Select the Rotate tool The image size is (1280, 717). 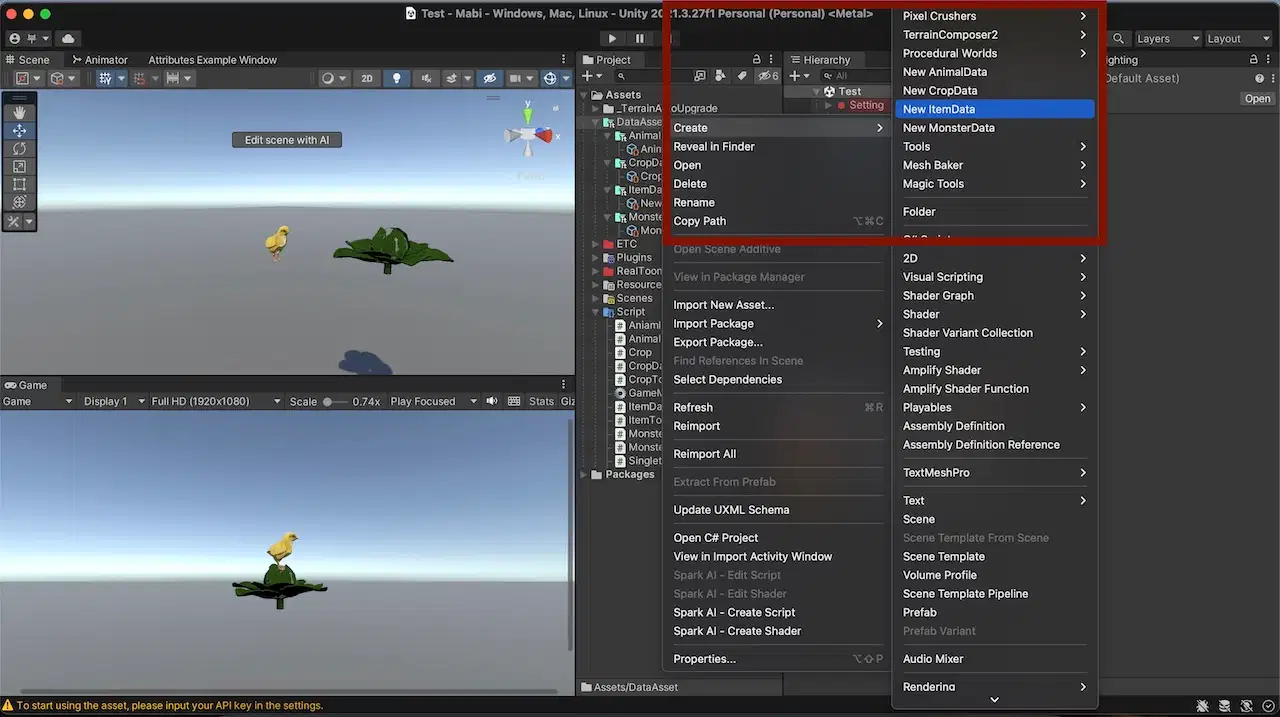tap(19, 148)
